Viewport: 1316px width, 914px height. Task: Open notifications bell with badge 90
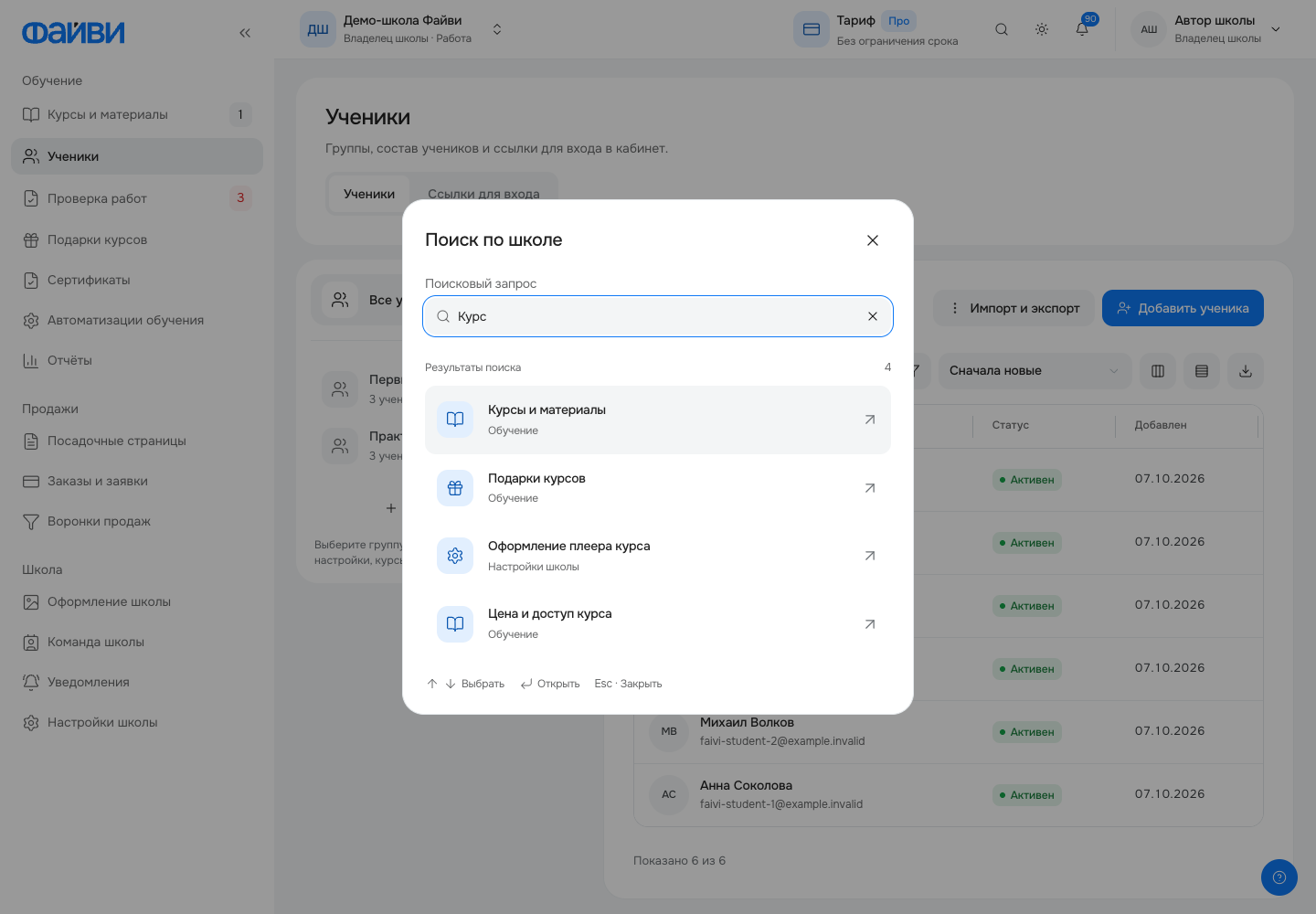pos(1082,29)
